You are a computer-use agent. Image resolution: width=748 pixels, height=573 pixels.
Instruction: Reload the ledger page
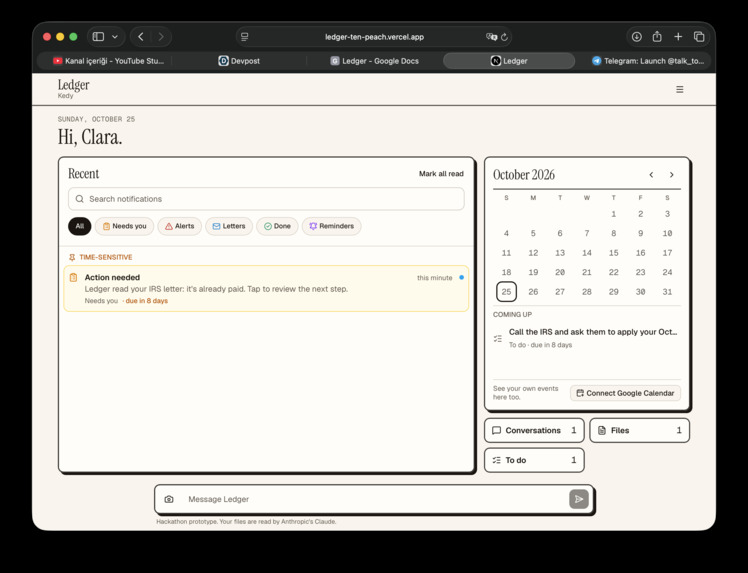pos(504,37)
